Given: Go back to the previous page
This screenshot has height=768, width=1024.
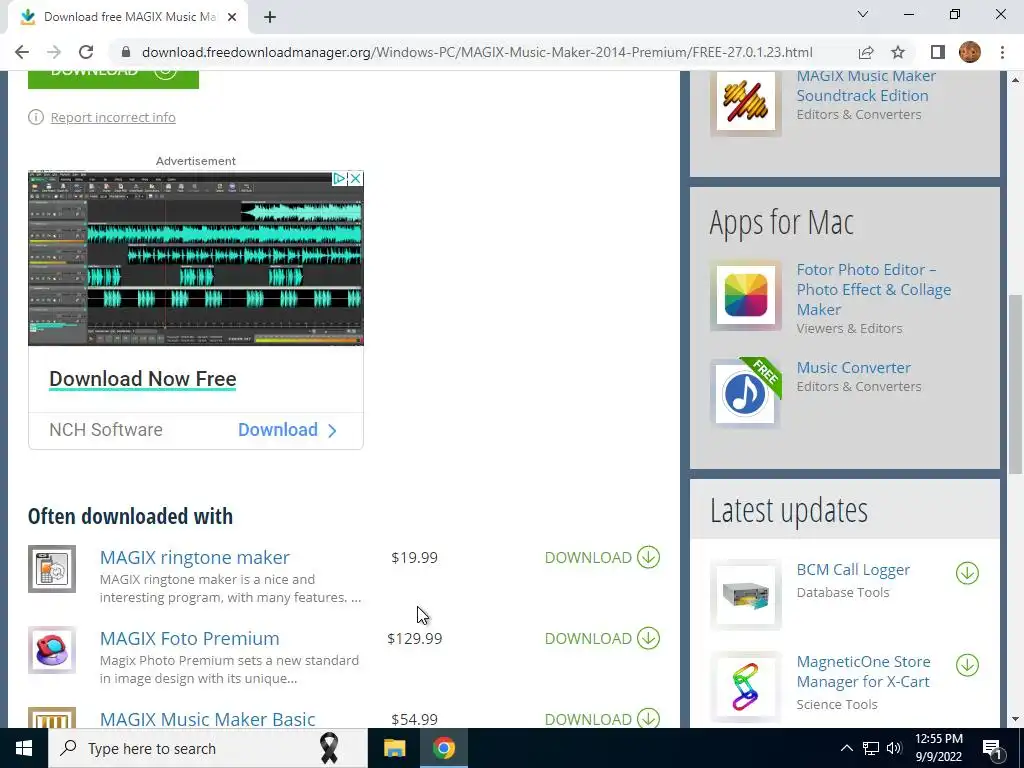Looking at the screenshot, I should pos(22,52).
